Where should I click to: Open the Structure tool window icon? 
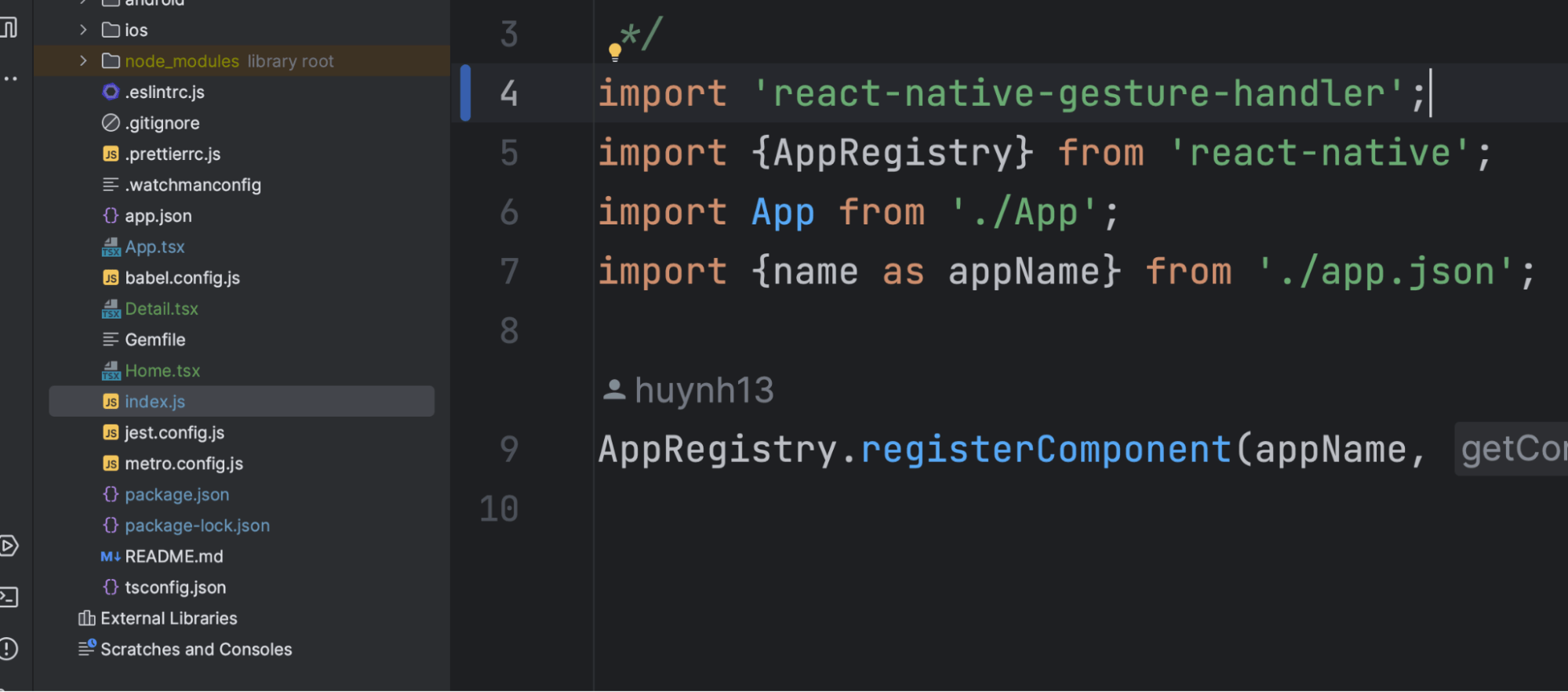pos(8,28)
